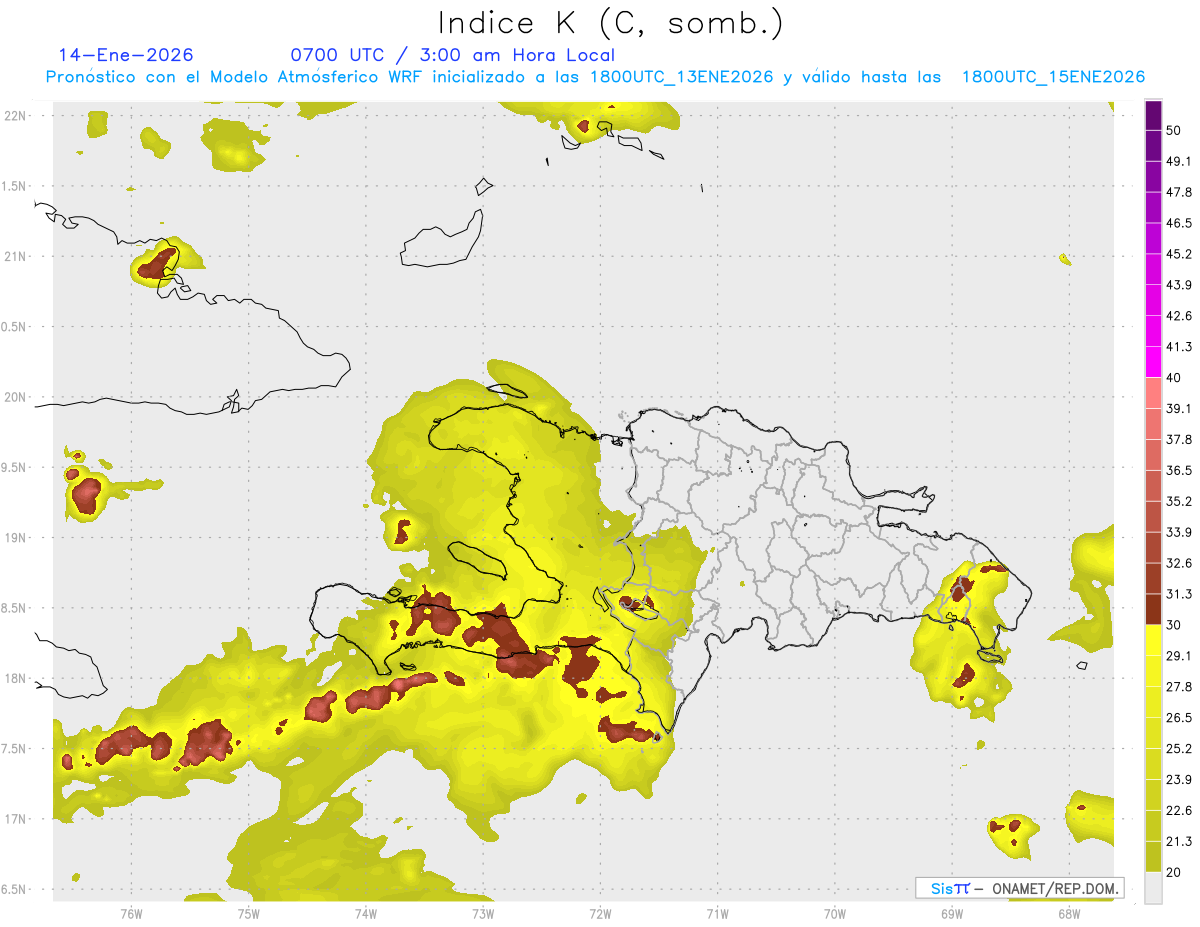Click the '27.8' value on the color scale

click(1179, 687)
